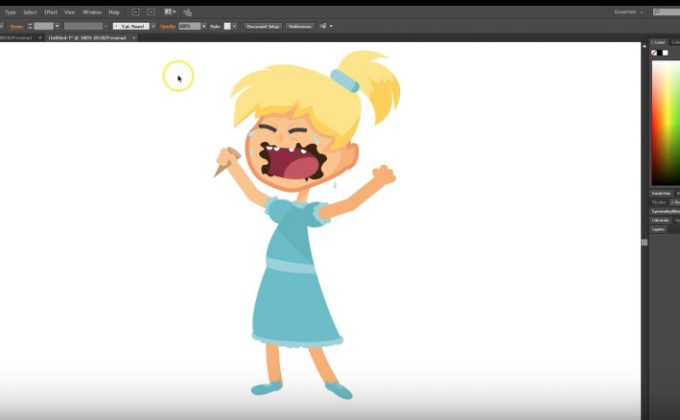
Task: Click the Stock icon beside Bridge
Action: [151, 12]
